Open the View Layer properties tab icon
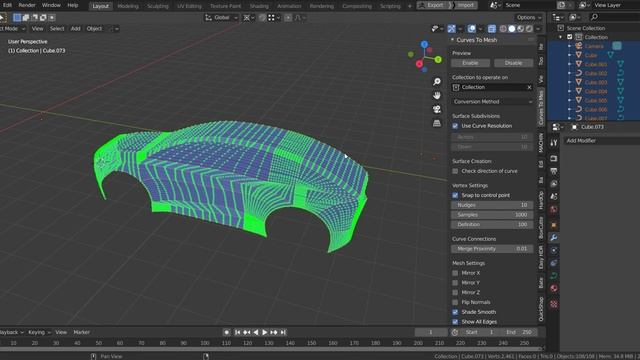The height and width of the screenshot is (360, 640). [x=553, y=184]
